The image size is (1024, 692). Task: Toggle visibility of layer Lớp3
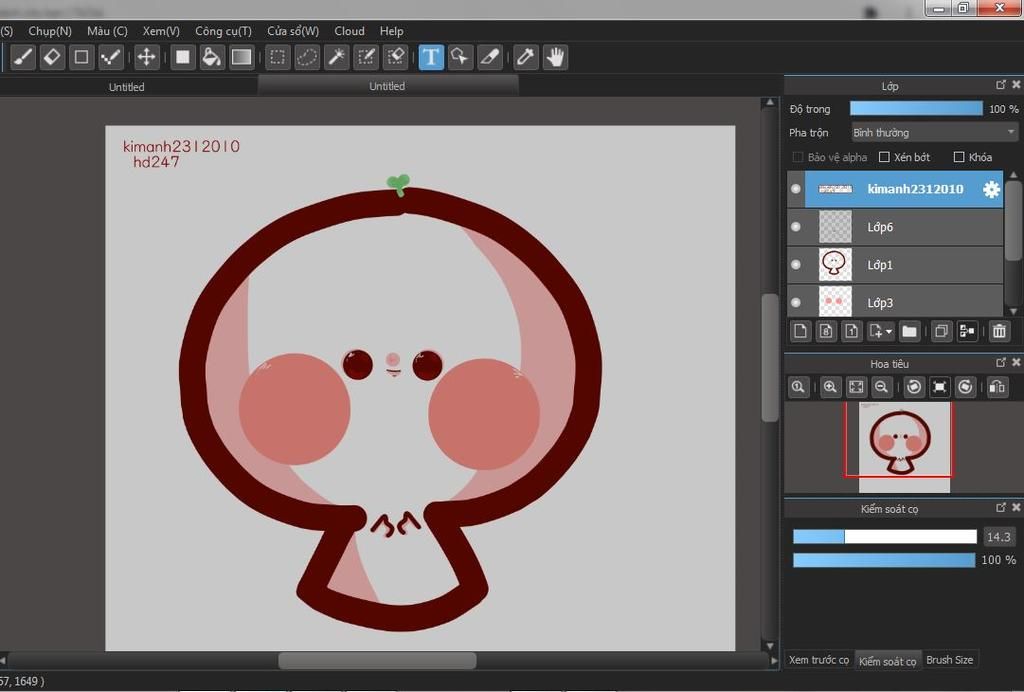coord(795,303)
